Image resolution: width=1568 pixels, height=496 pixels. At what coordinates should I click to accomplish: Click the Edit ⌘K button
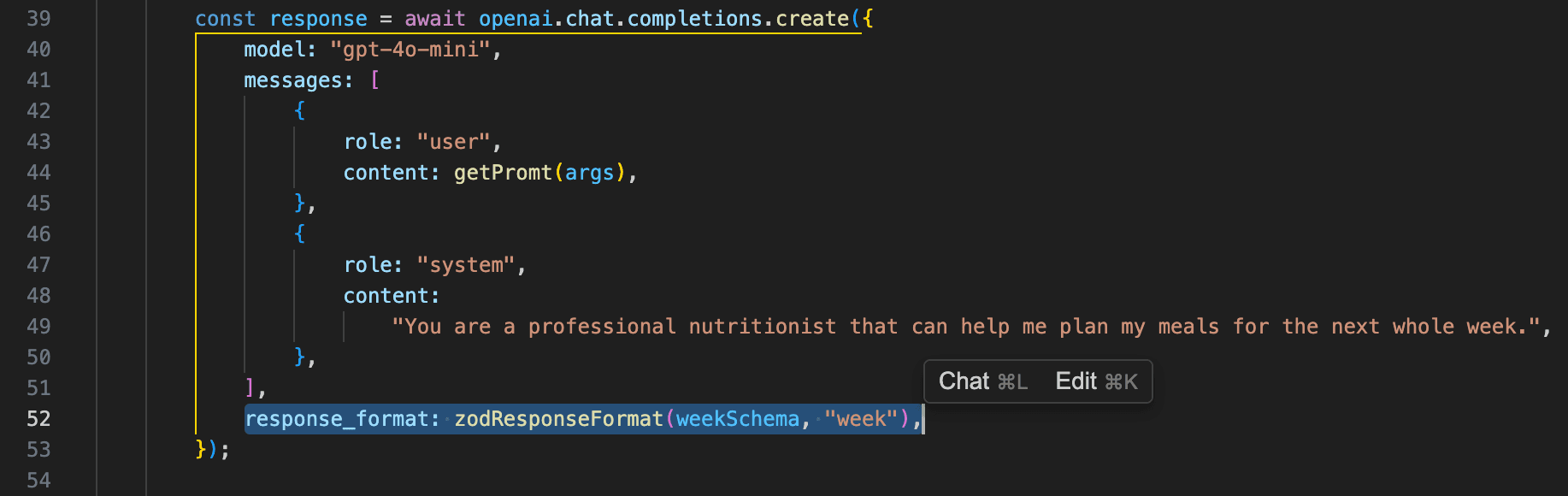coord(1097,381)
